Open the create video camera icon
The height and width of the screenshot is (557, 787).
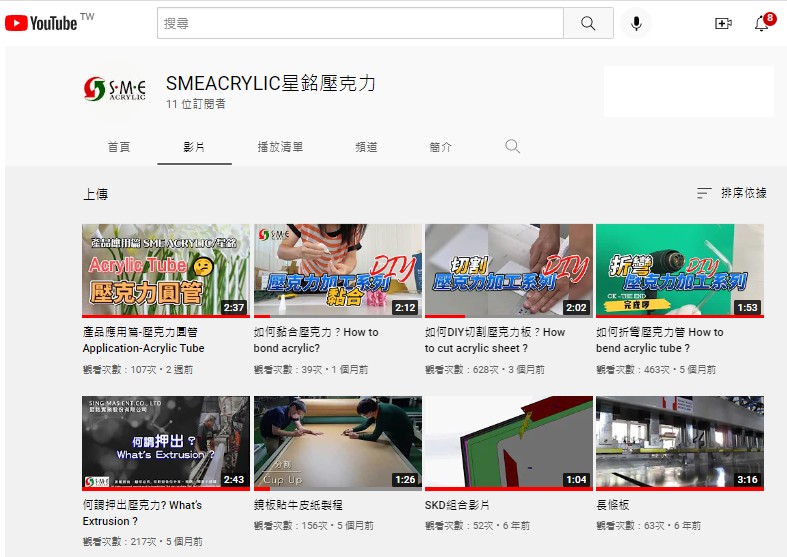pos(723,23)
